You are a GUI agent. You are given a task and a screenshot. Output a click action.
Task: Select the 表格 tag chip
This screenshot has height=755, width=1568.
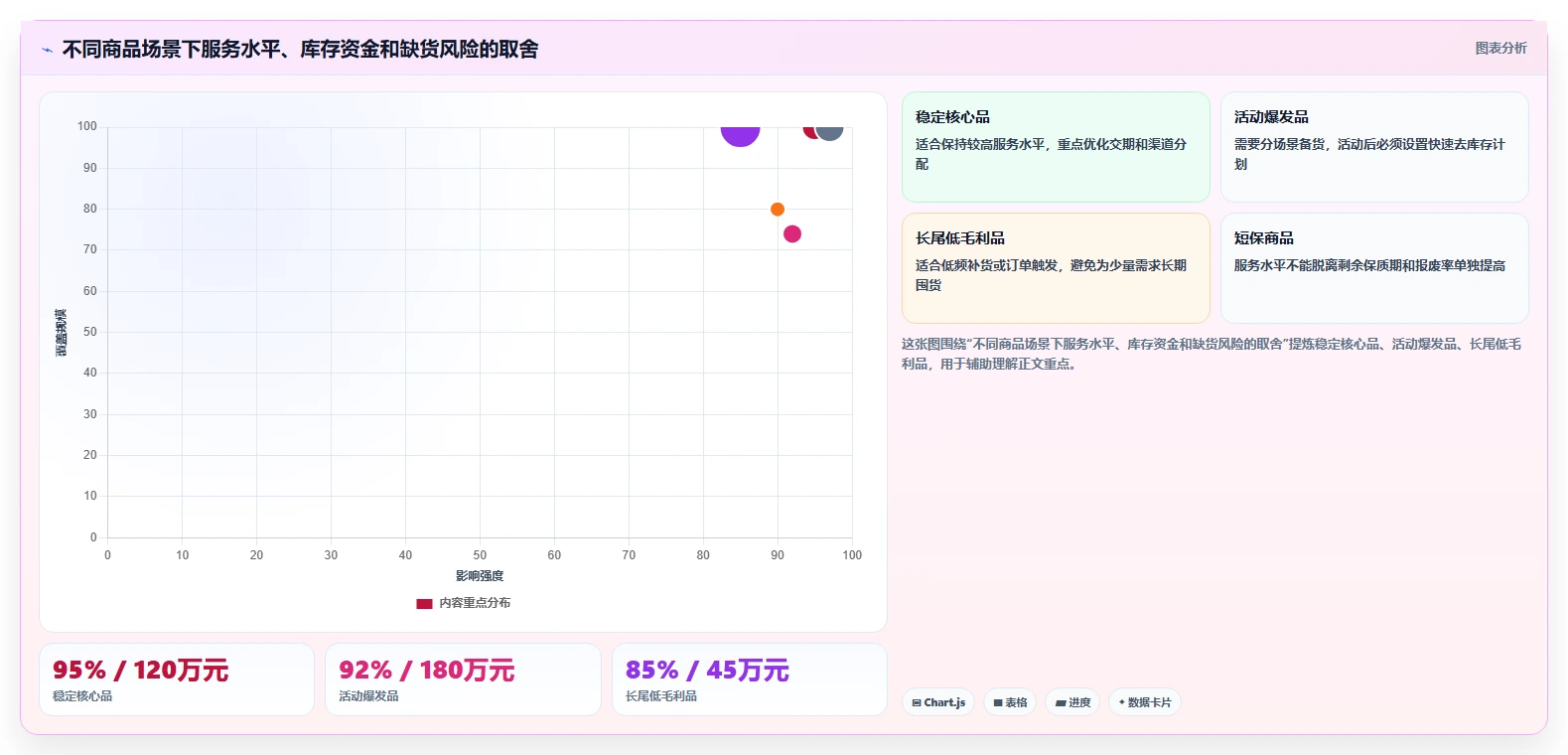pos(1010,702)
